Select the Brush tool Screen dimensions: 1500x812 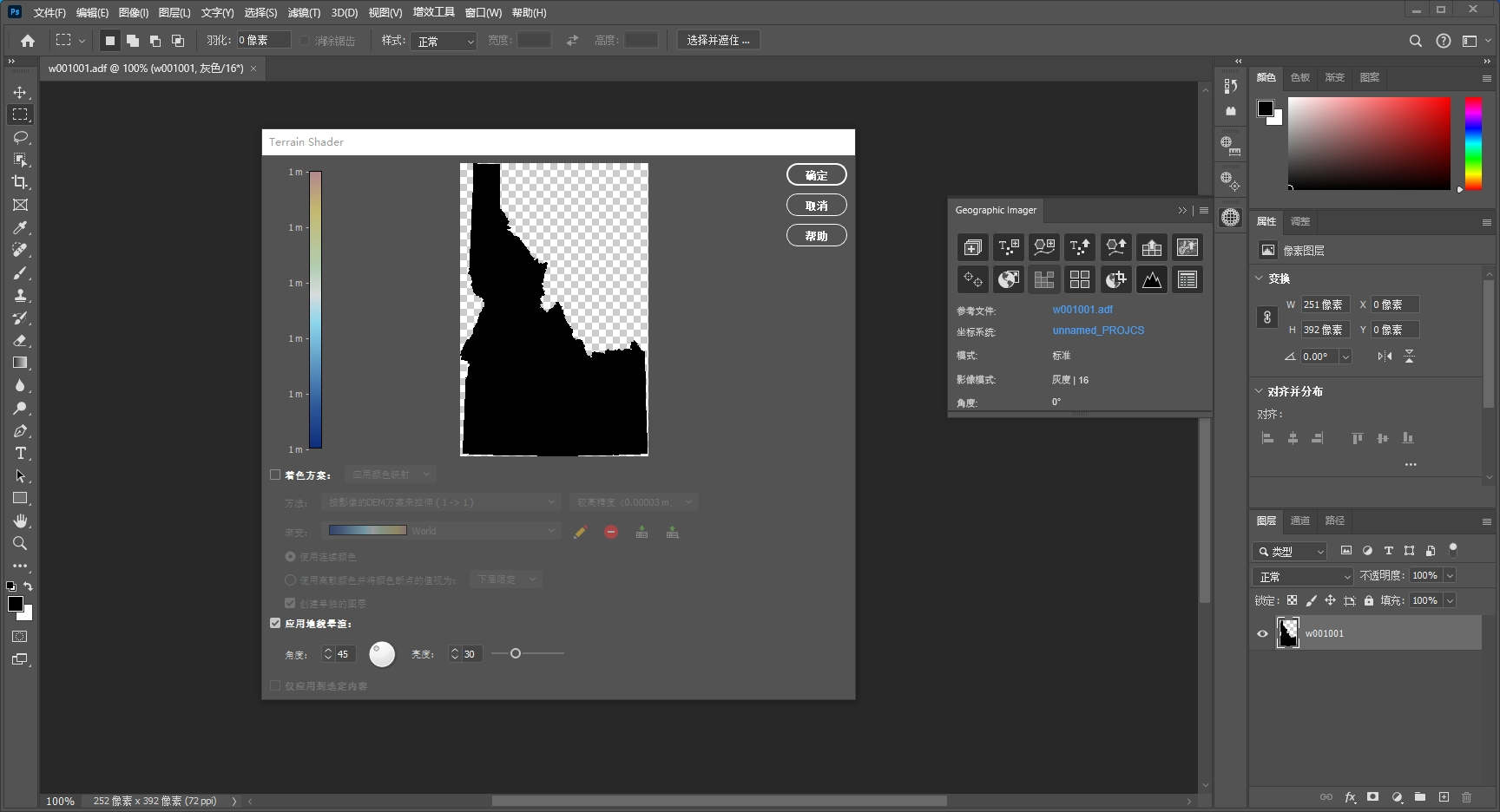click(20, 272)
